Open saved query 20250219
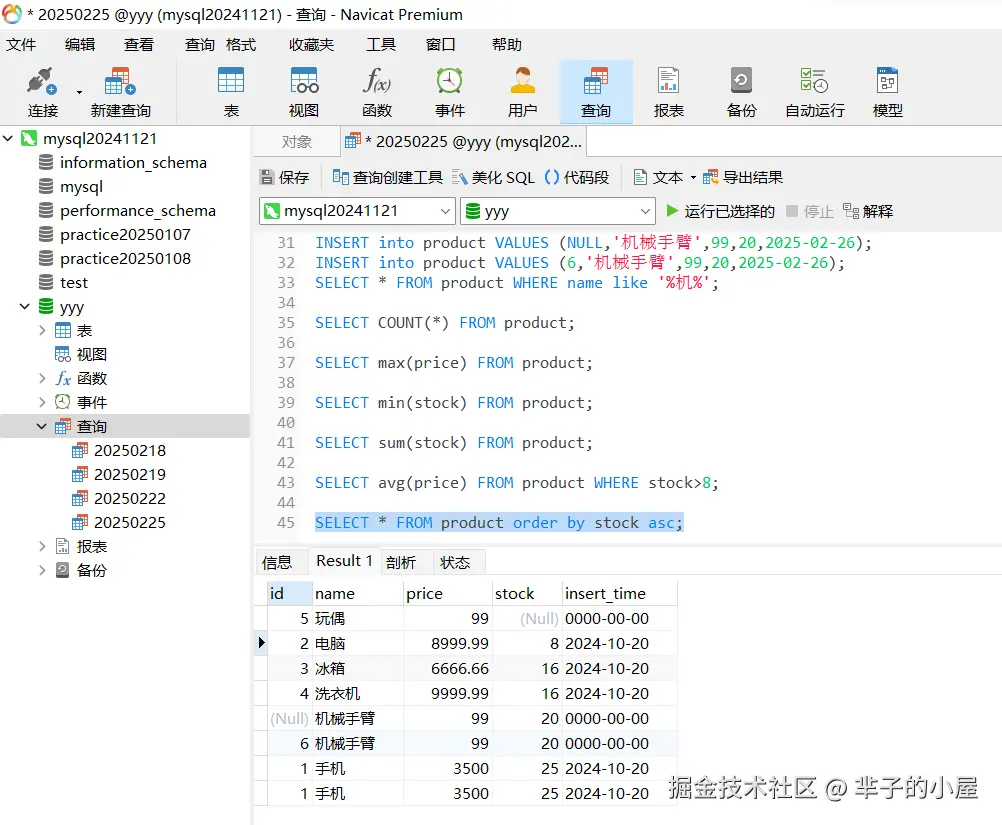 130,474
